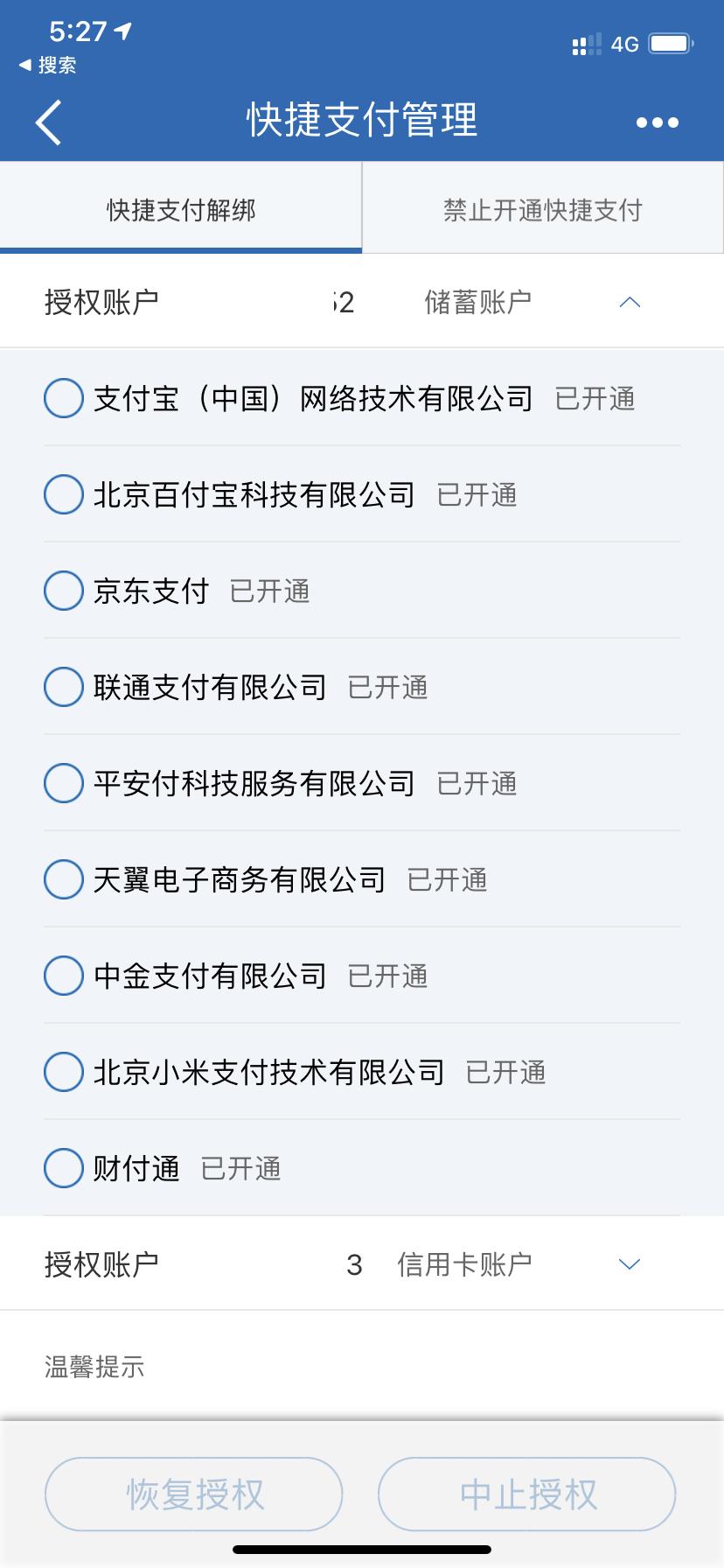Image resolution: width=724 pixels, height=1568 pixels.
Task: Choose the 财付通 radio button
Action: coord(64,1169)
